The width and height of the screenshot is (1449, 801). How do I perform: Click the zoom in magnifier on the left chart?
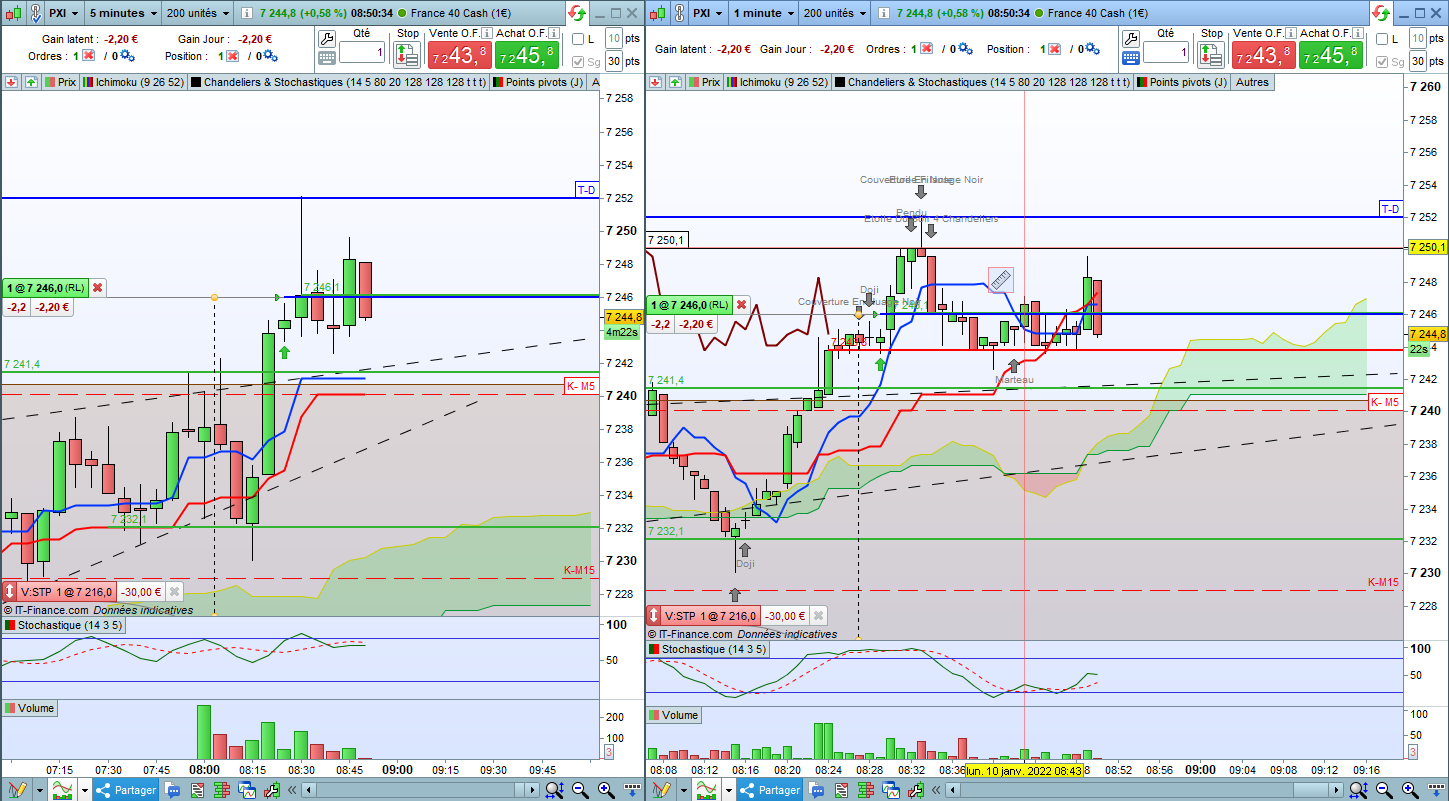[606, 790]
